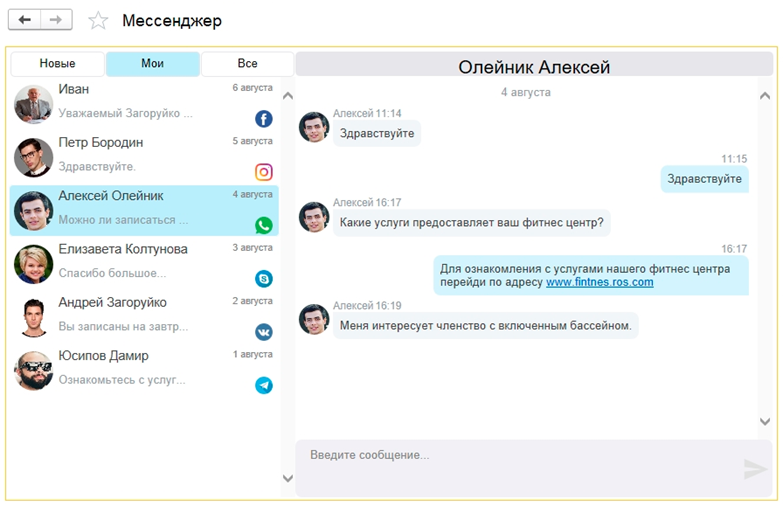
Task: Select the Алексей Олейник conversation name
Action: [x=111, y=196]
